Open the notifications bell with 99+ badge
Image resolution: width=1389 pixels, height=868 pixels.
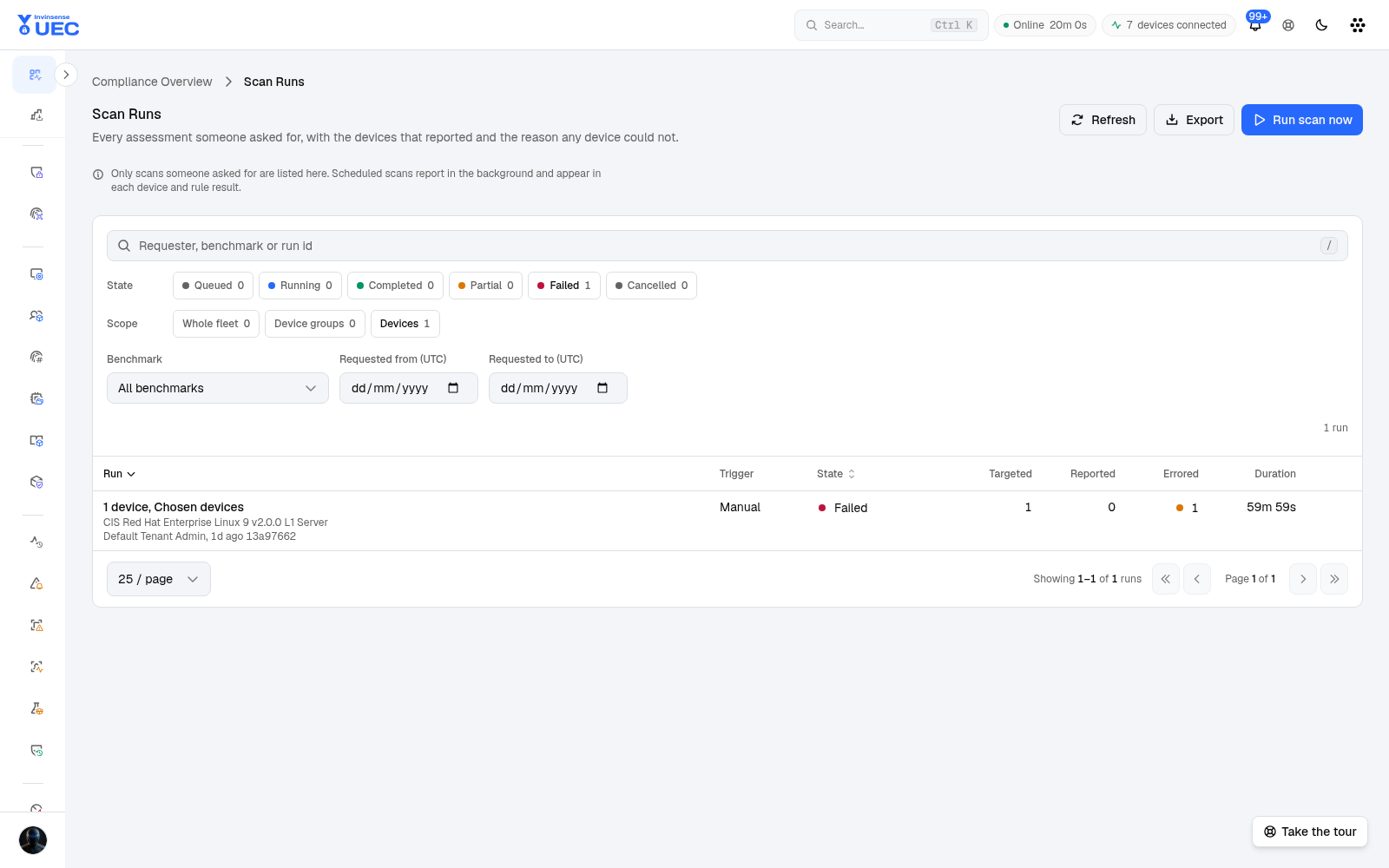tap(1255, 24)
